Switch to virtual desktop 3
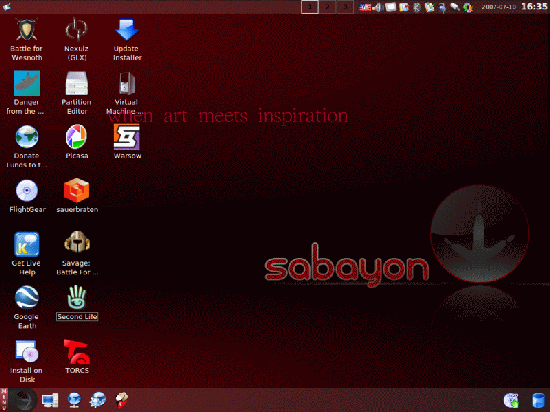 point(345,7)
